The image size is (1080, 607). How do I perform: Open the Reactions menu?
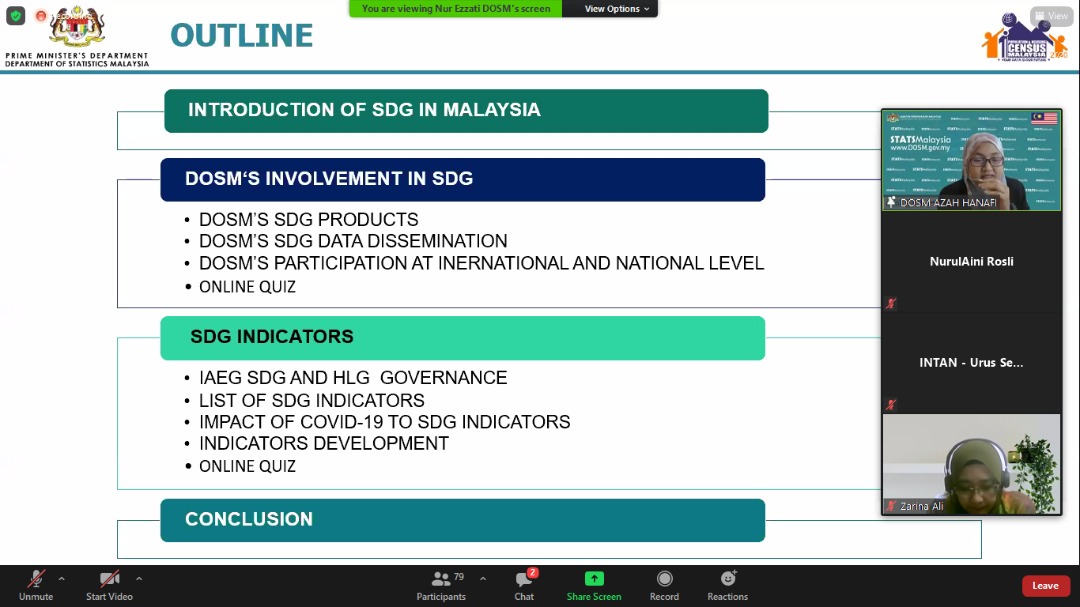[x=727, y=586]
